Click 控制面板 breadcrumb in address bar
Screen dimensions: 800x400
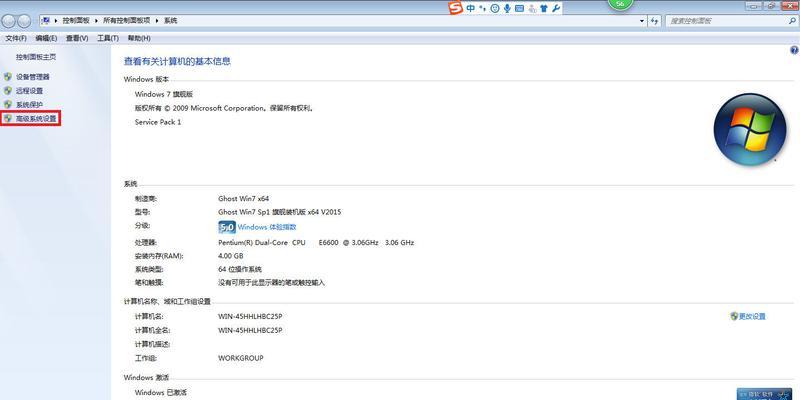[x=76, y=21]
